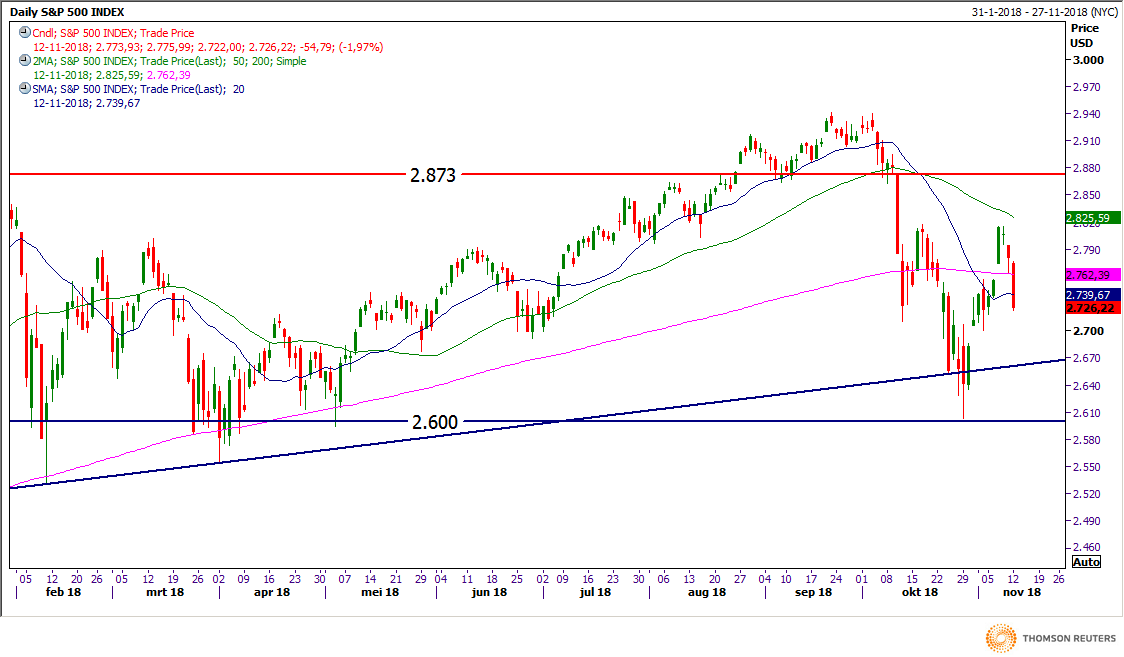Click the red 2.726,22 last price tag
Image resolution: width=1124 pixels, height=657 pixels.
(1092, 308)
